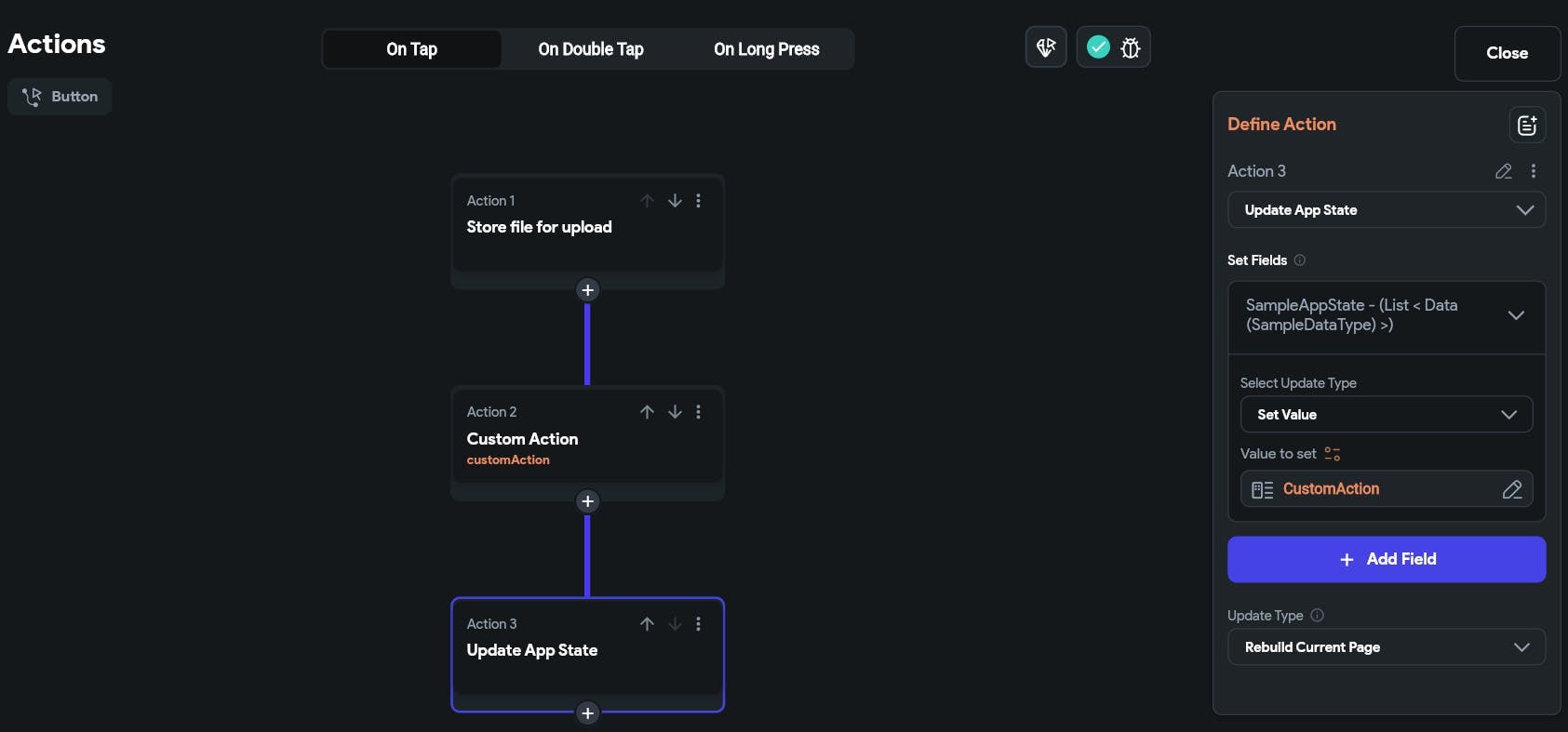Click the plus icon below Action 1

(x=587, y=290)
